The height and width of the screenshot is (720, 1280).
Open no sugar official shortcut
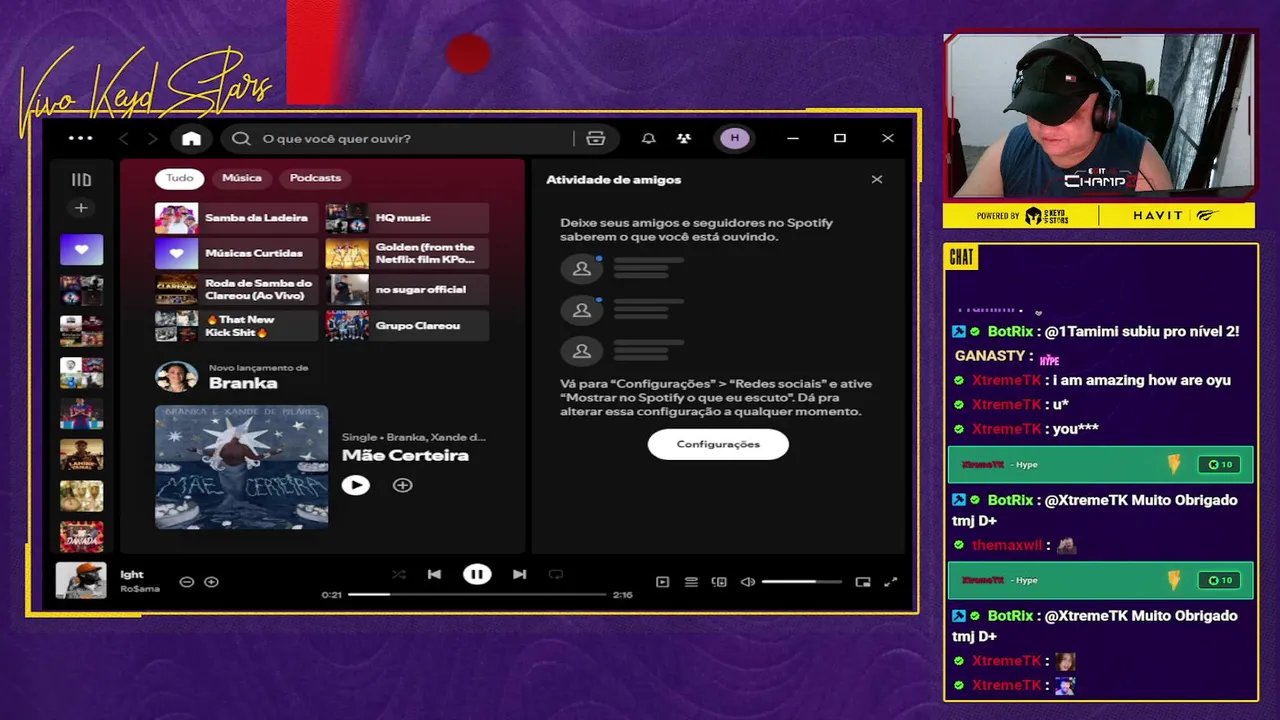(x=407, y=290)
